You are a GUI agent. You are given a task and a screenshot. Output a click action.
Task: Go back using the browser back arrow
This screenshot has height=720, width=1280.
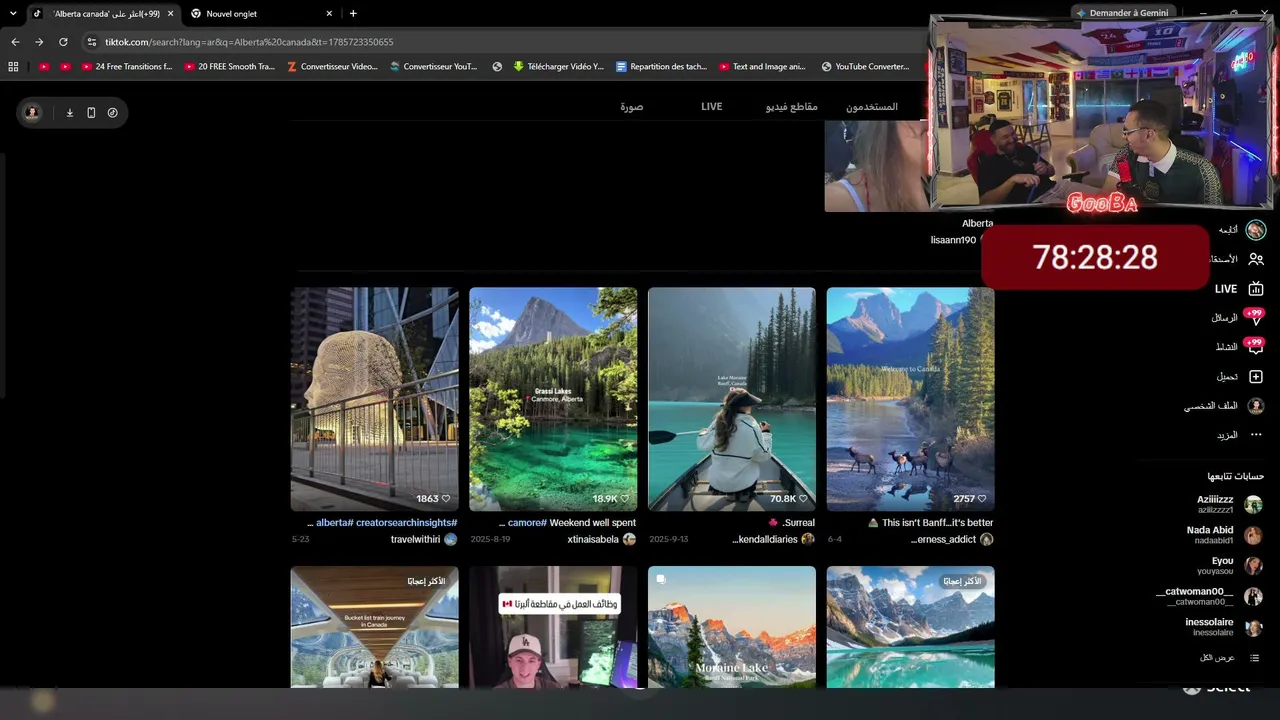(x=15, y=42)
